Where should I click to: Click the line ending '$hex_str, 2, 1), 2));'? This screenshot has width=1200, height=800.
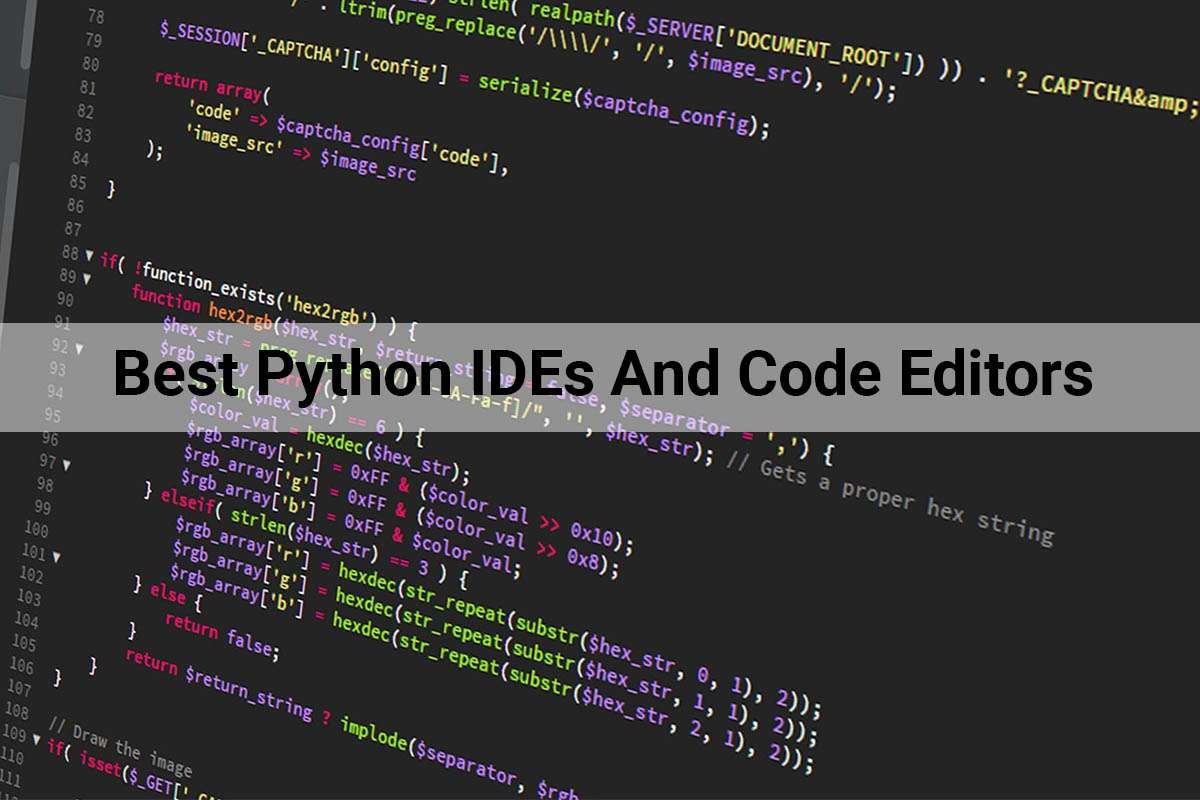(492, 669)
